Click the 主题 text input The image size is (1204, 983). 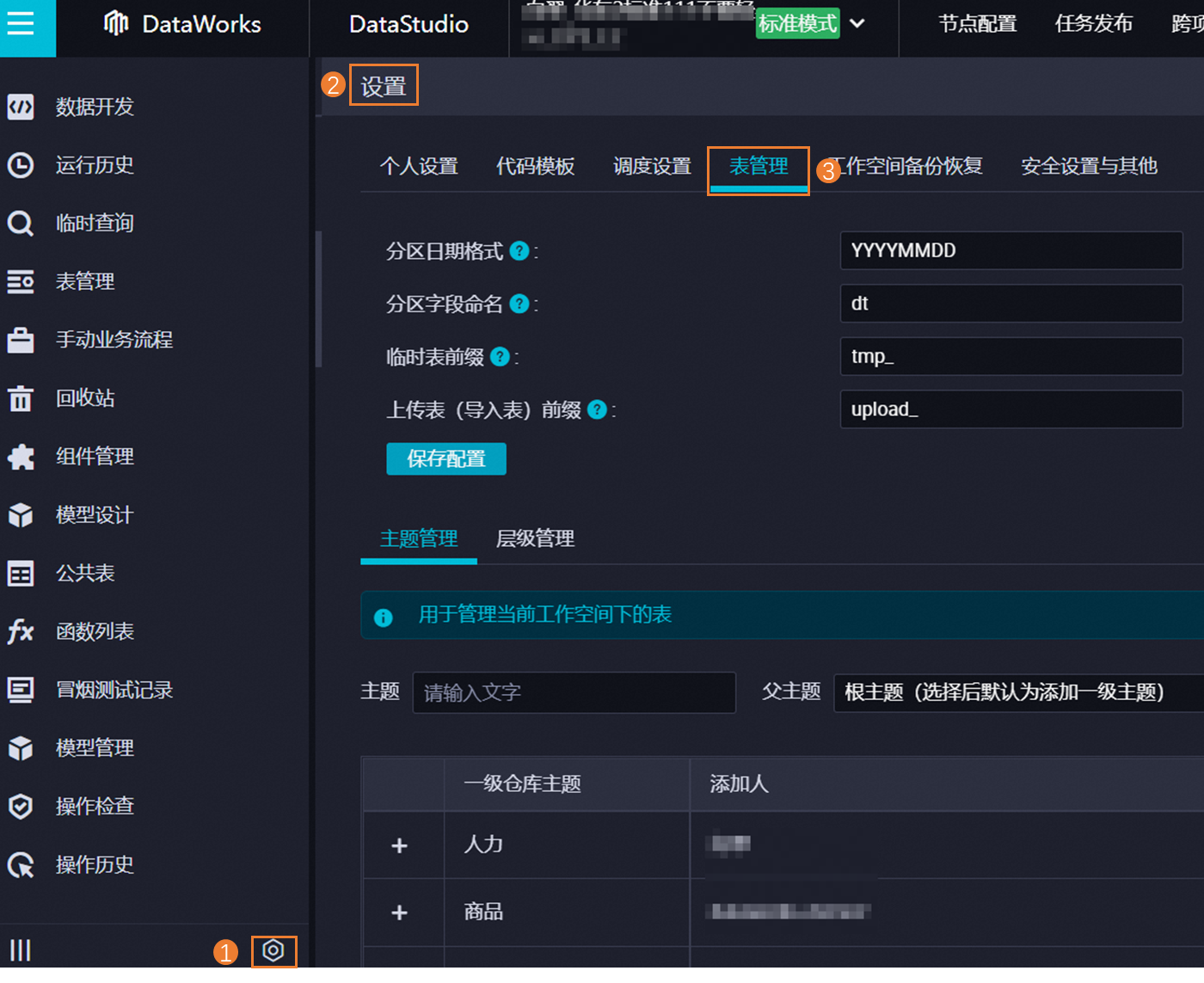point(574,692)
